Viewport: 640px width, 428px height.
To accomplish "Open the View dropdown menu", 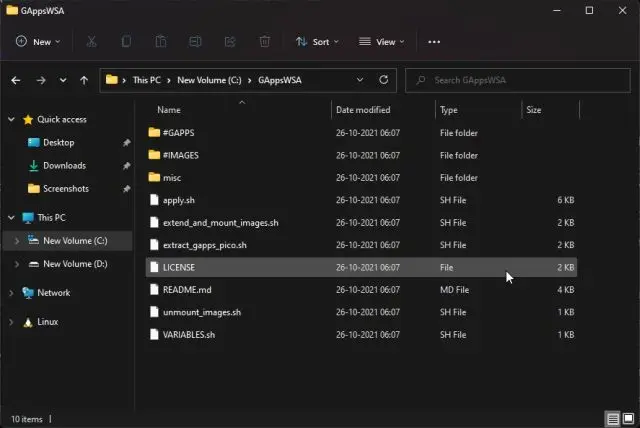I will point(379,42).
